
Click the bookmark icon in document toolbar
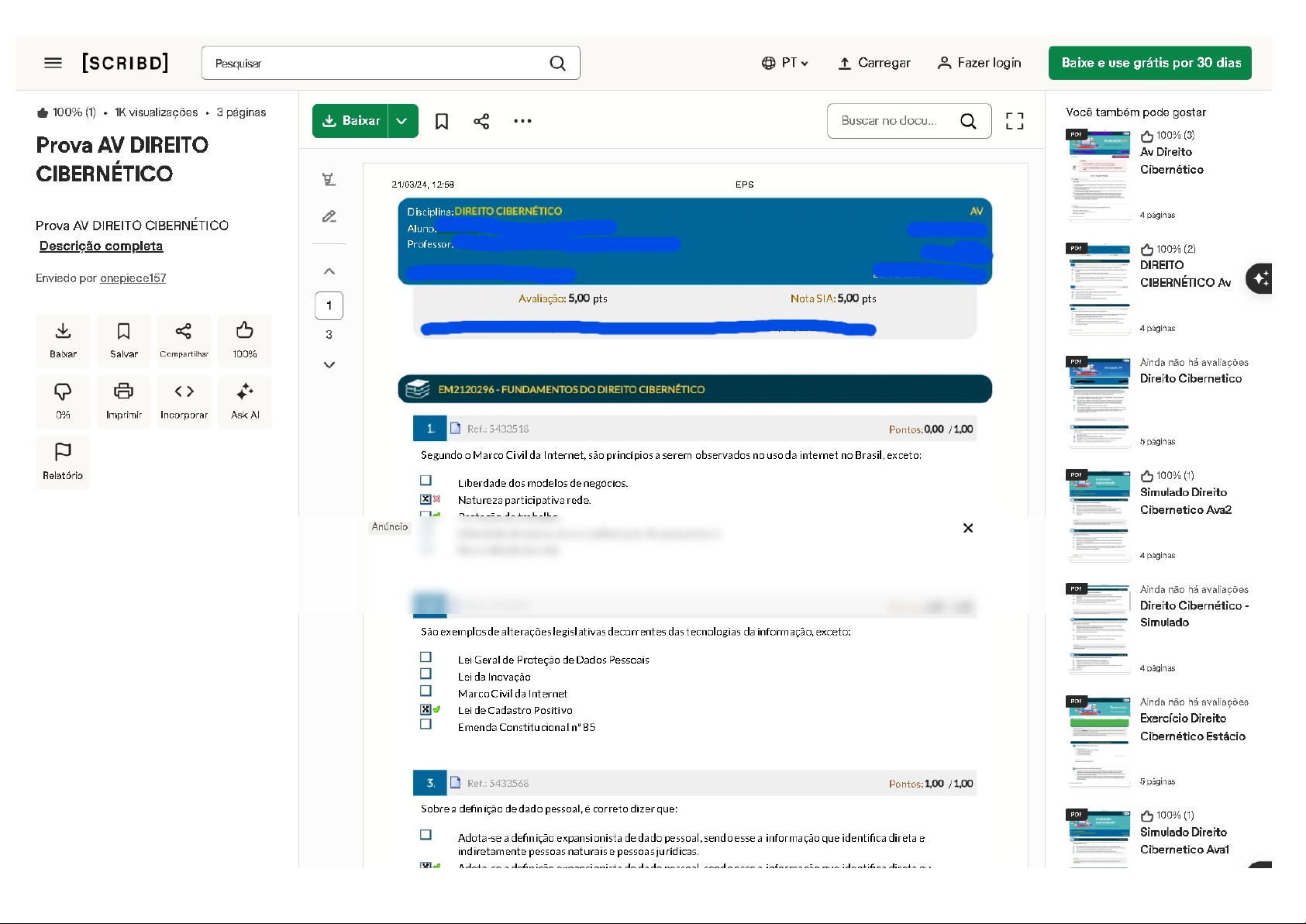pos(442,121)
